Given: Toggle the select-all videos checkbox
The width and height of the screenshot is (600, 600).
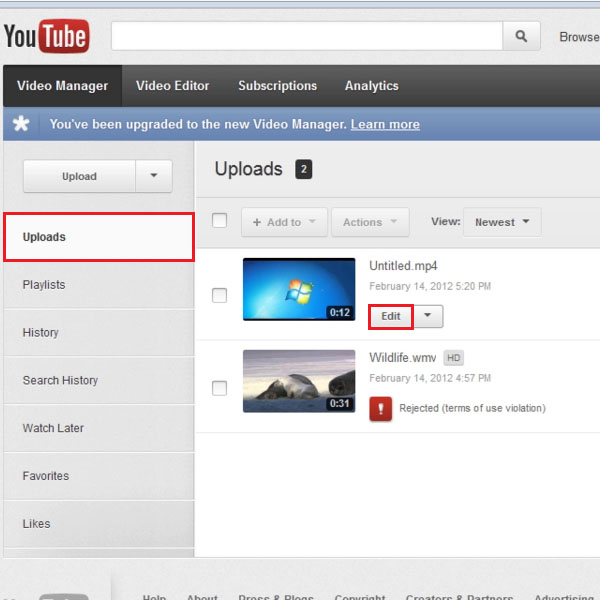Looking at the screenshot, I should pos(219,220).
